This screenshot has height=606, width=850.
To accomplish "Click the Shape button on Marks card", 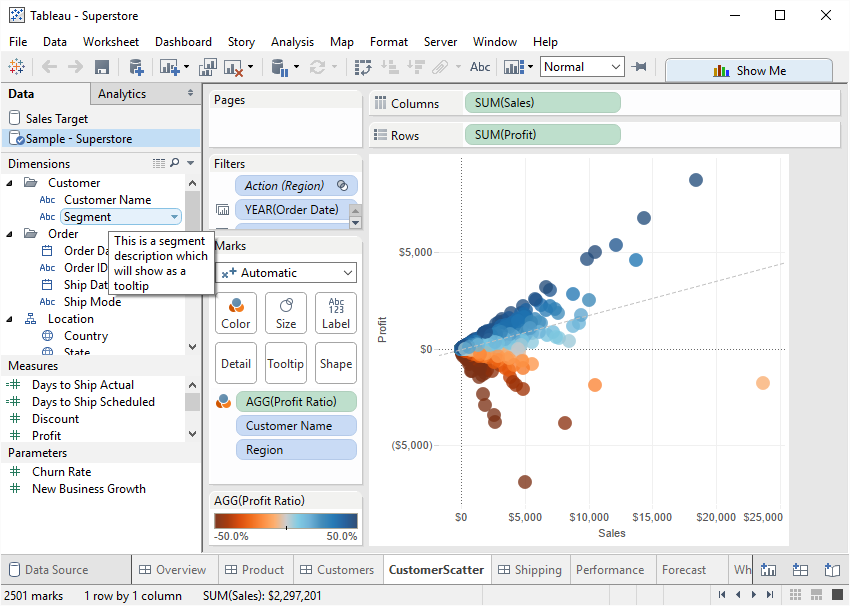I will pos(336,363).
